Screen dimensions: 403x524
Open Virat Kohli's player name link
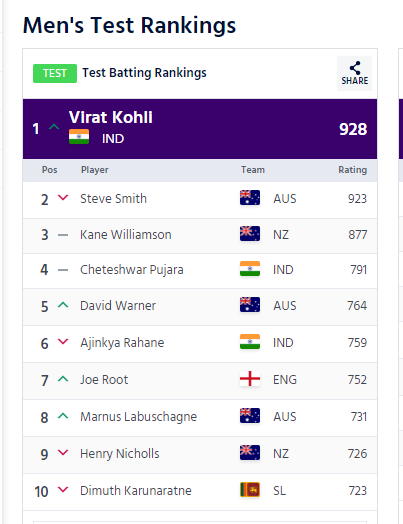(111, 117)
